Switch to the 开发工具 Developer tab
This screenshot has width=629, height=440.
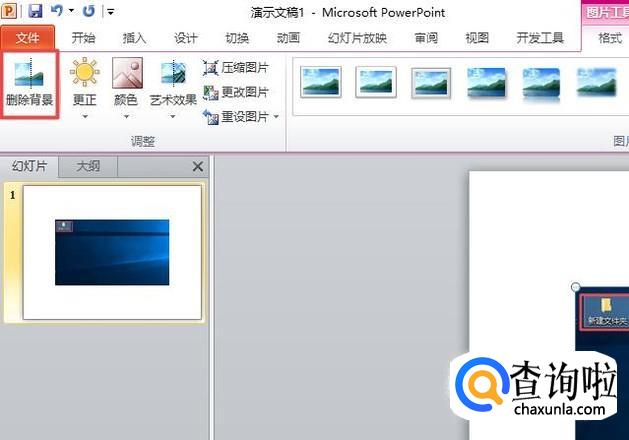pos(540,38)
